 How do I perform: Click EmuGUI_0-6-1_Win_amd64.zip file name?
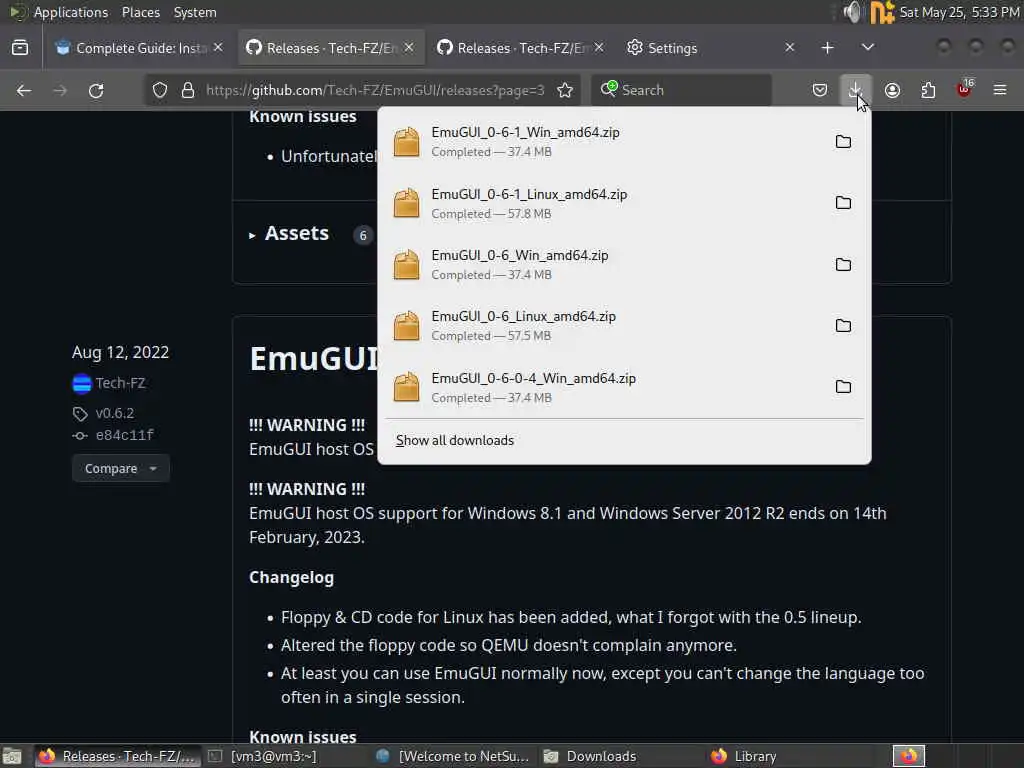[x=526, y=132]
